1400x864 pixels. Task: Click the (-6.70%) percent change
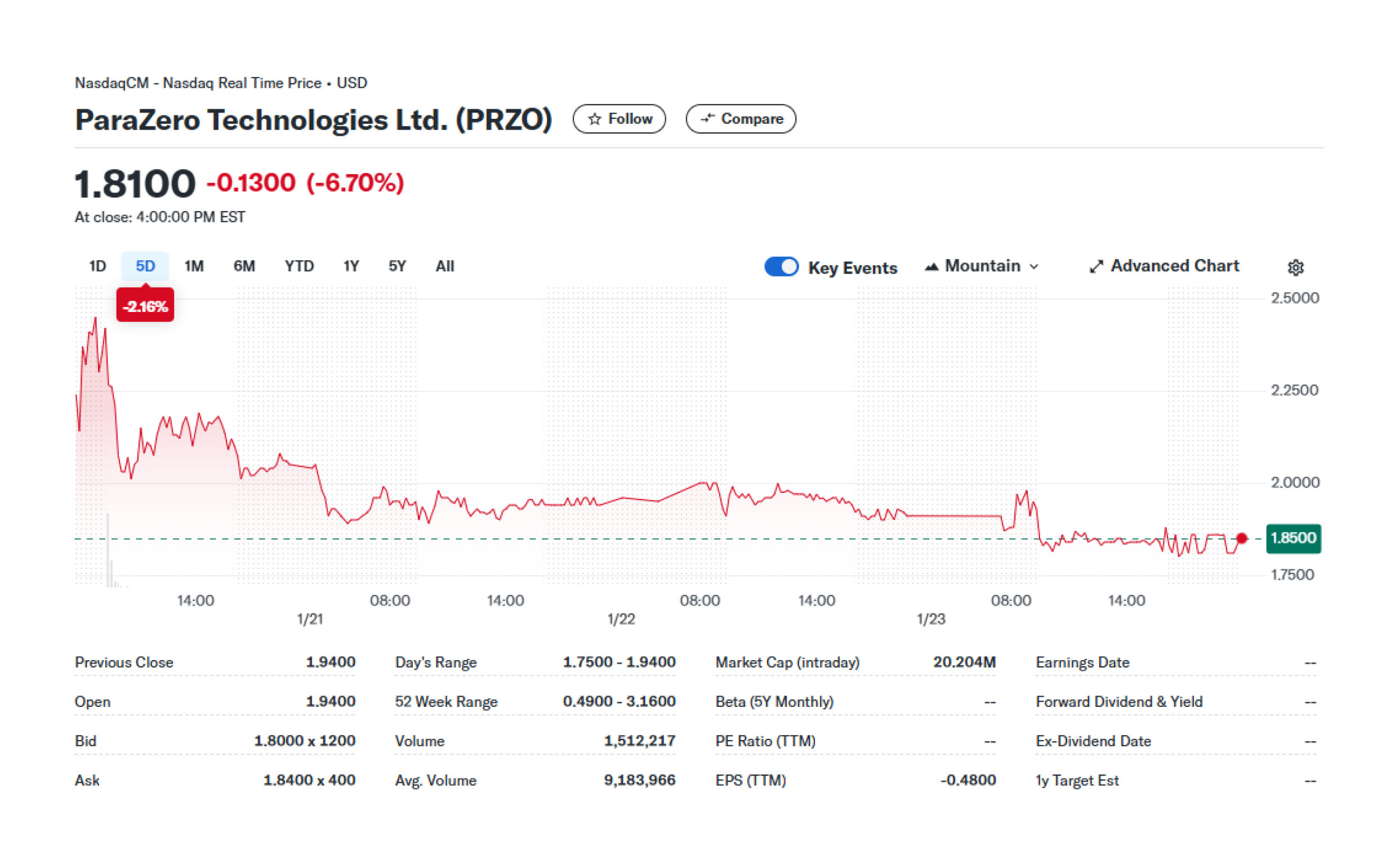(x=355, y=183)
